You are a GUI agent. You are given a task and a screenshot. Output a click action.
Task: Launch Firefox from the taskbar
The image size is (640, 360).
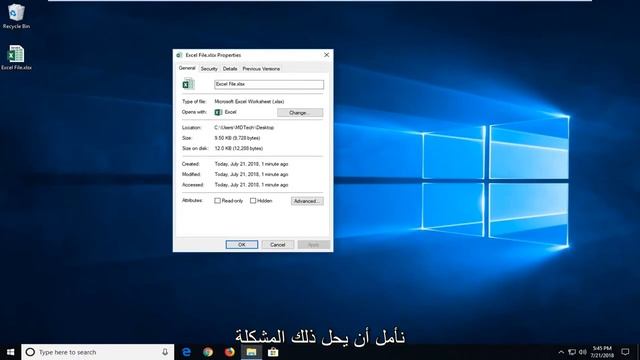pos(230,352)
